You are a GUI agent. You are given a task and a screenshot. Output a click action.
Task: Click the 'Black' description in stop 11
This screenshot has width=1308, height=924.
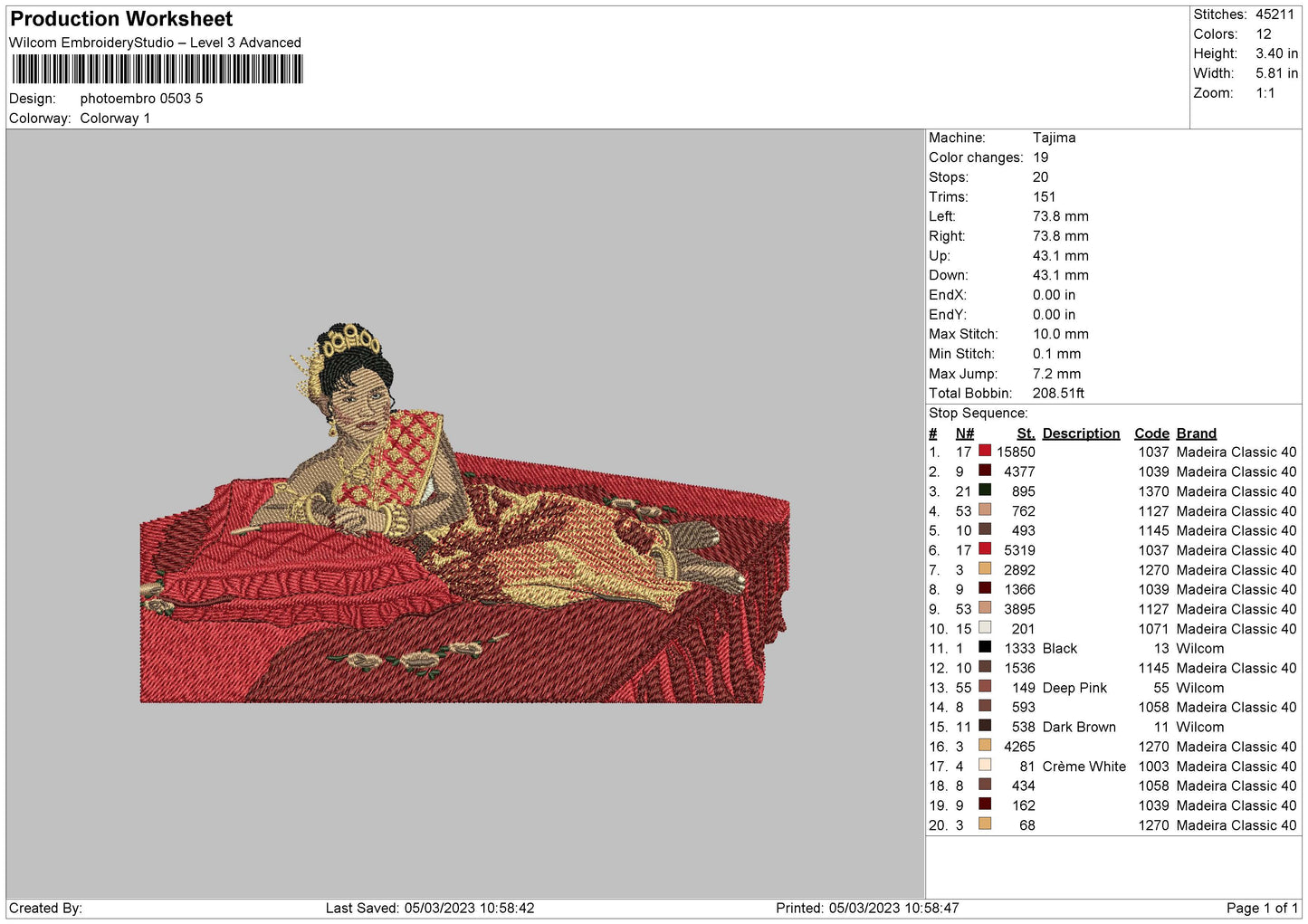[1060, 649]
